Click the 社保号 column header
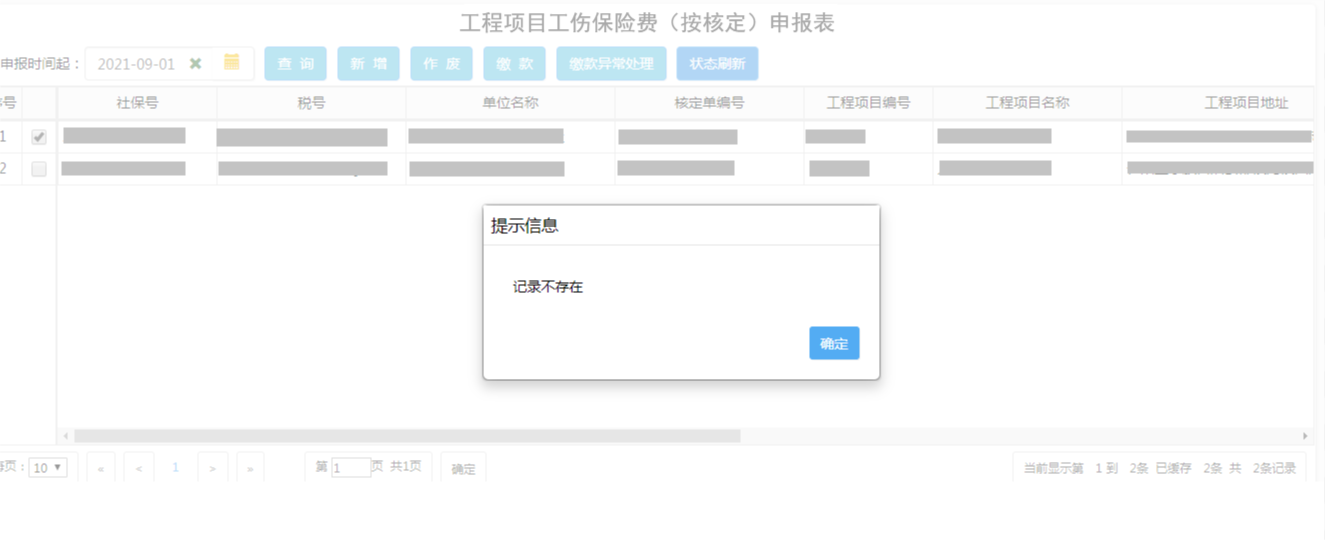1325x540 pixels. click(x=137, y=103)
